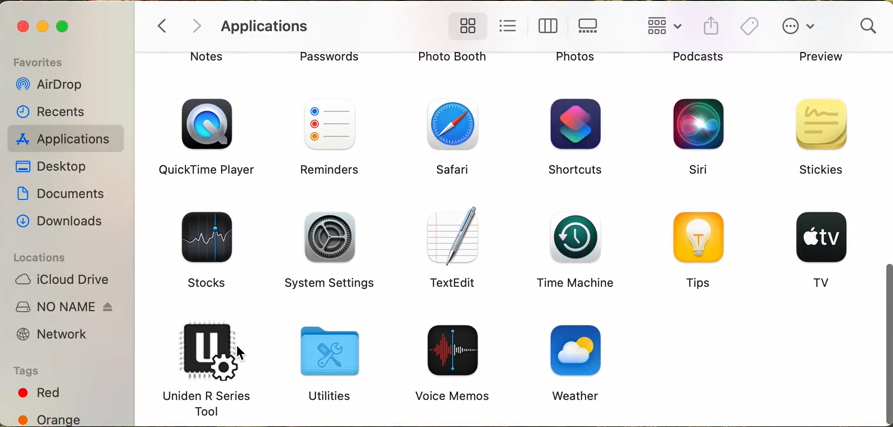Open System Settings gear icon
This screenshot has width=893, height=427.
click(330, 237)
